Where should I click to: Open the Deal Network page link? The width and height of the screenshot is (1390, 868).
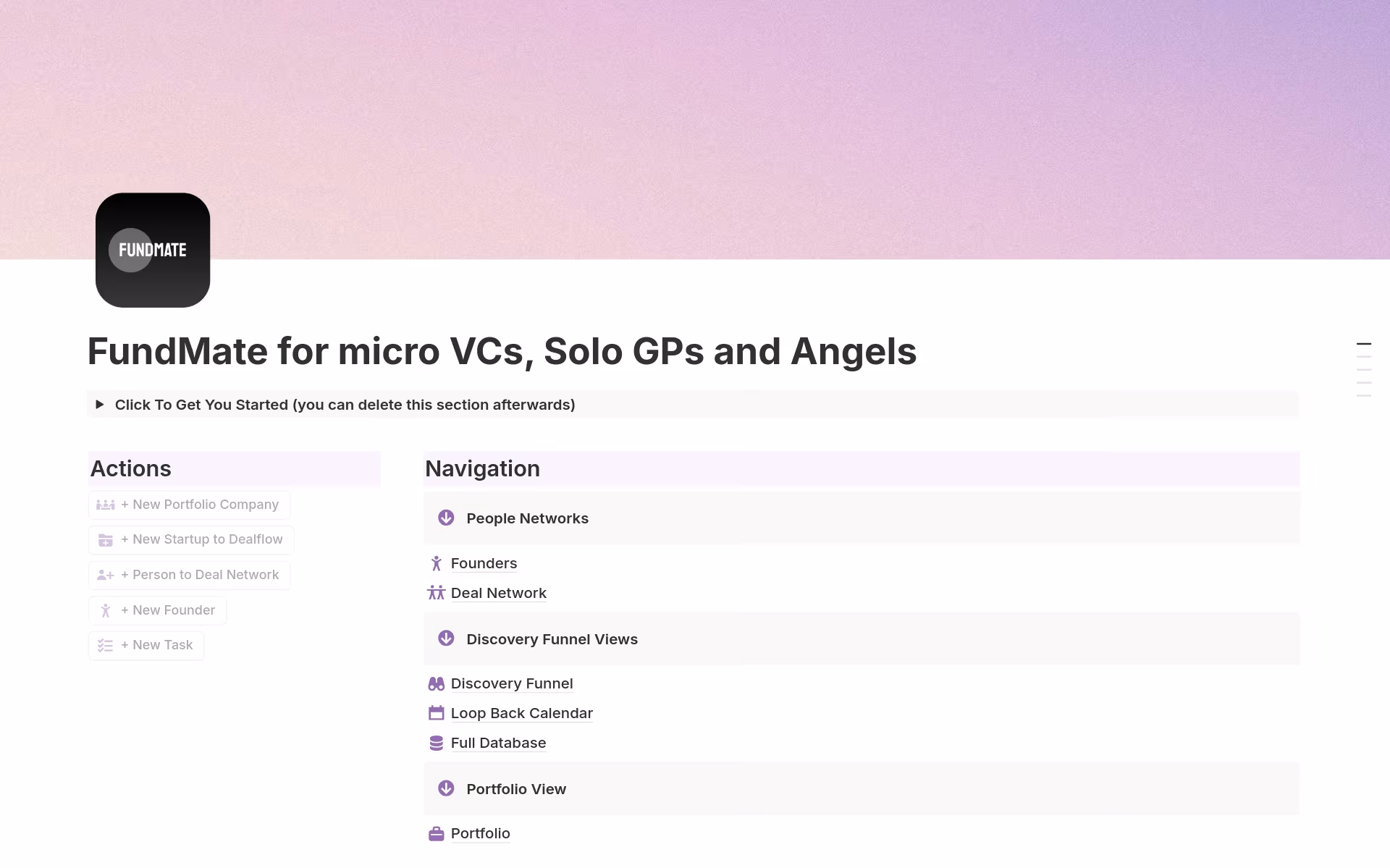[x=498, y=593]
